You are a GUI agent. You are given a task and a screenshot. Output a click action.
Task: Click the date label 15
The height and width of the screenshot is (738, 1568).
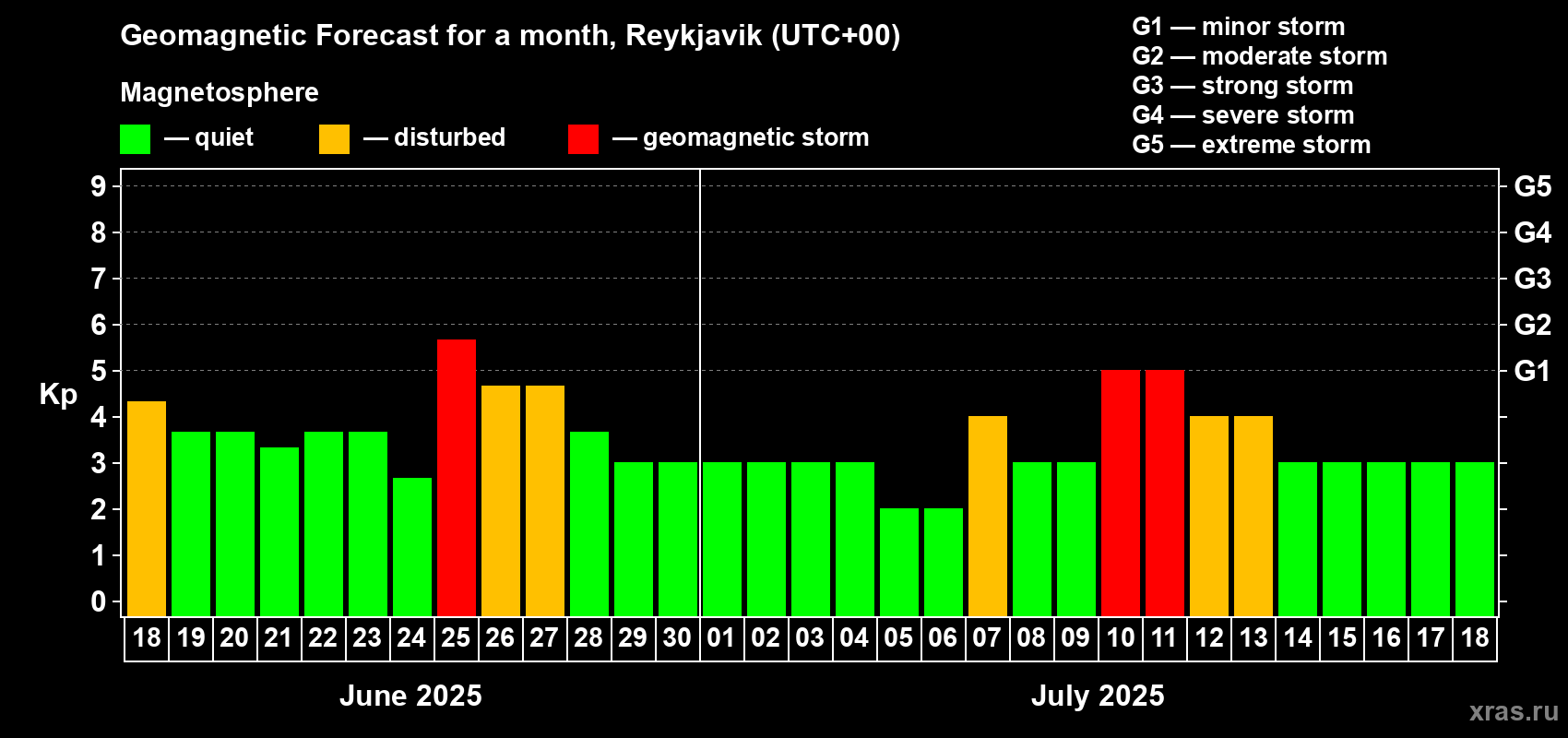point(1342,637)
